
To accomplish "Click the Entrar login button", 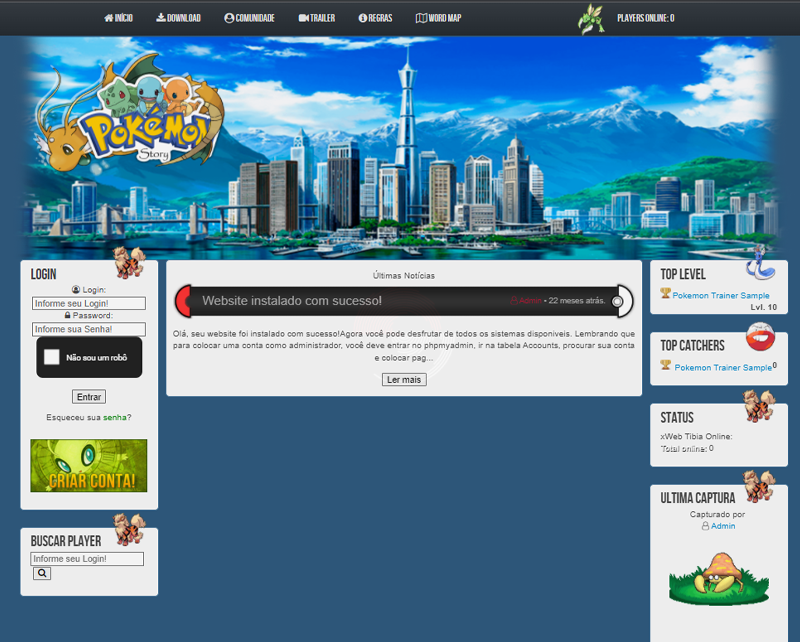I will (x=89, y=397).
